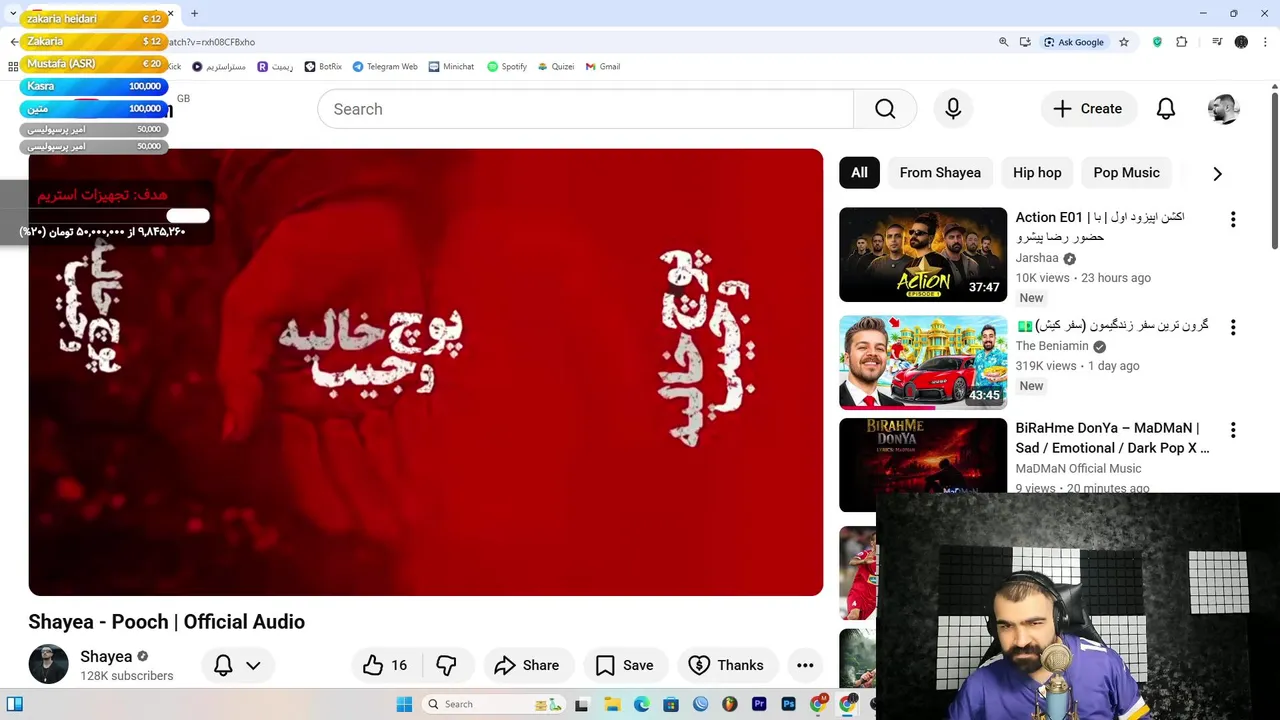Open Chrome three-dot menu
This screenshot has width=1280, height=720.
1265,42
